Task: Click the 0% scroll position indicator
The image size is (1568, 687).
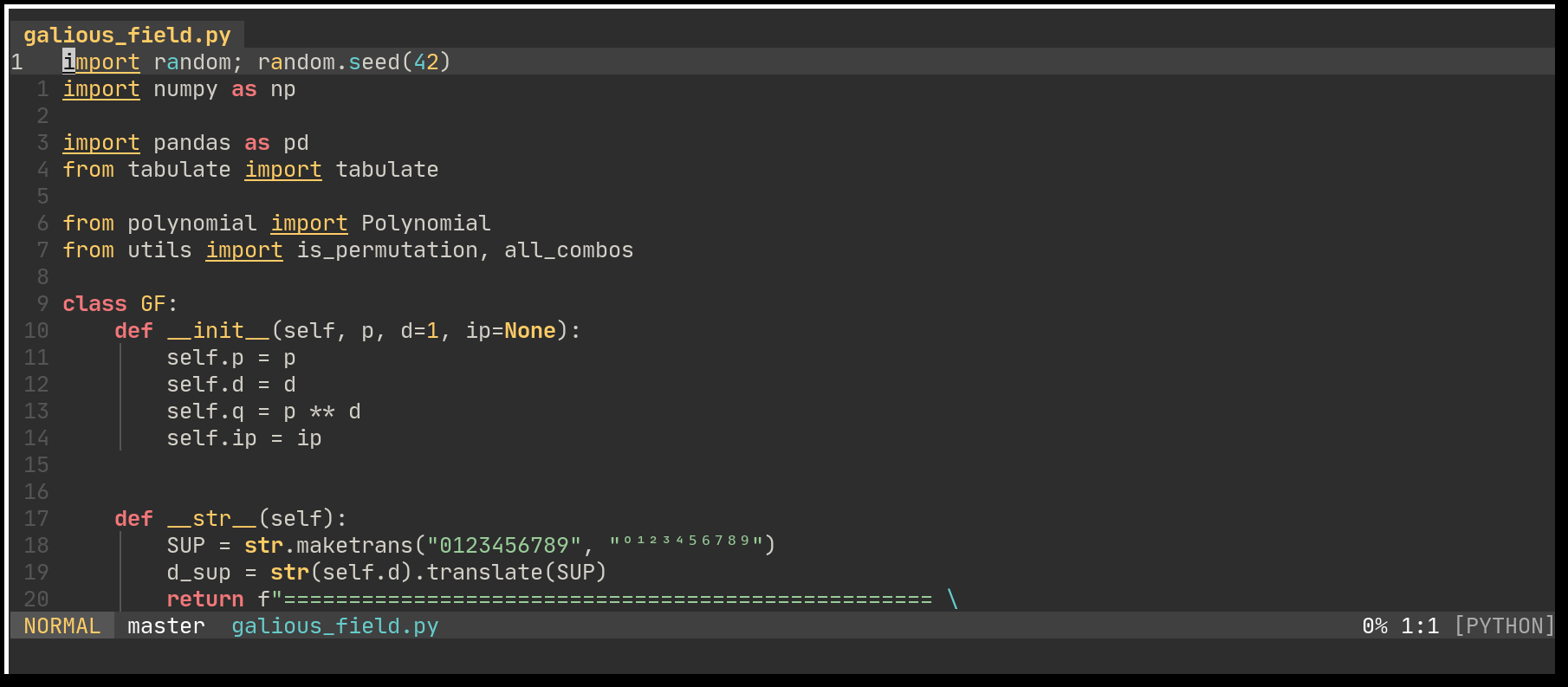Action: click(x=1375, y=625)
